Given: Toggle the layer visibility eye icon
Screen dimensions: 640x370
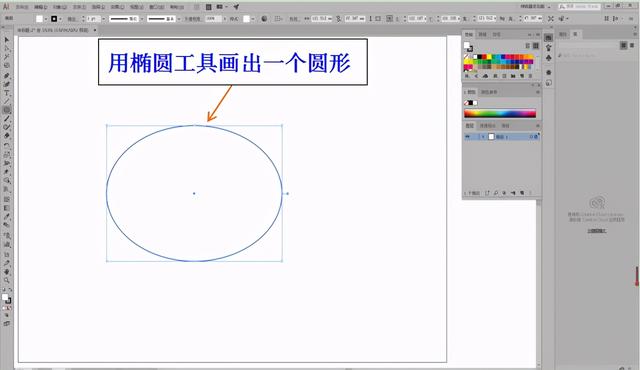Looking at the screenshot, I should 468,137.
